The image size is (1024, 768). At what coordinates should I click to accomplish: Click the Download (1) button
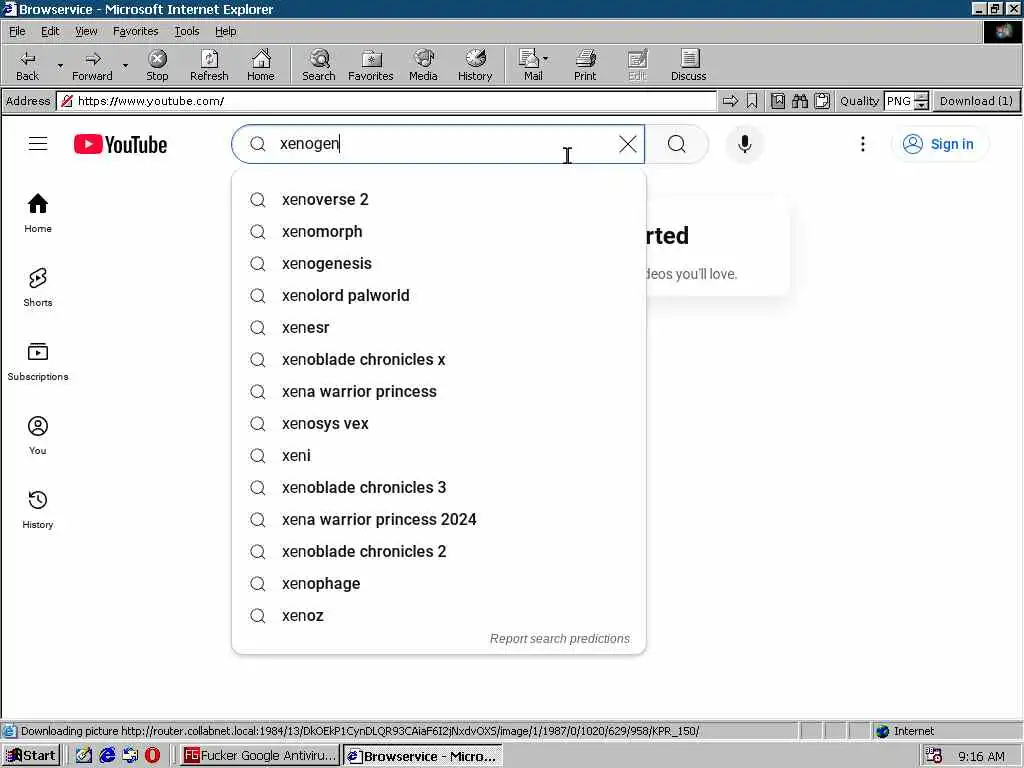(976, 101)
